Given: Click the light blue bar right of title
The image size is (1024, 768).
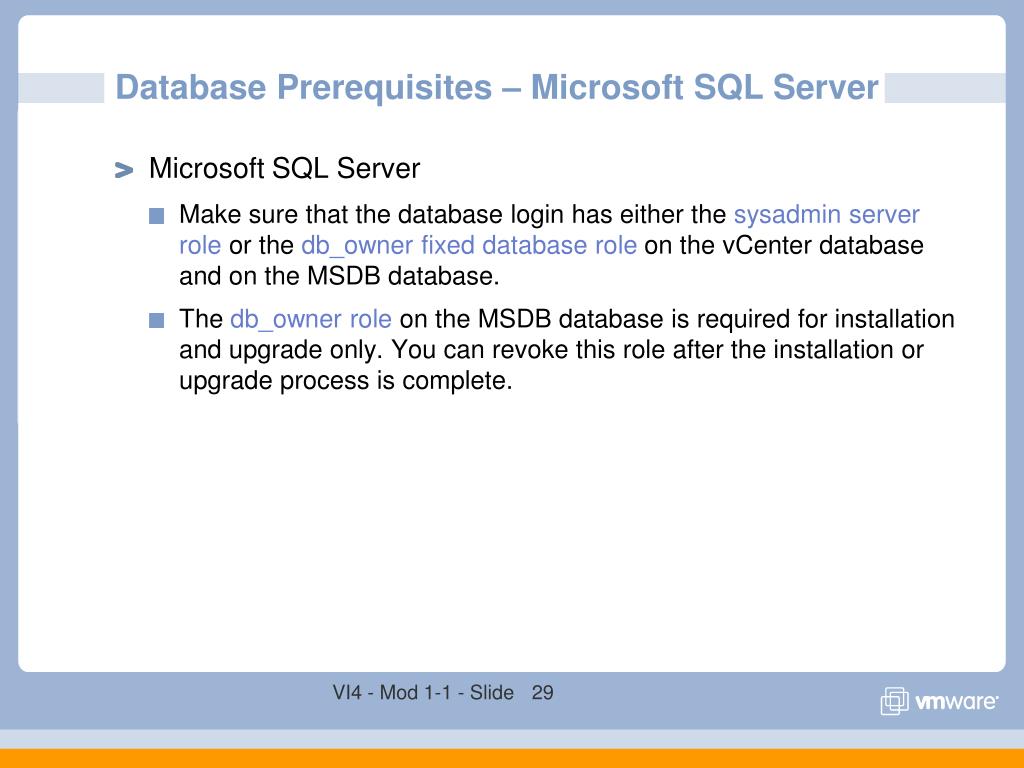Looking at the screenshot, I should 945,88.
